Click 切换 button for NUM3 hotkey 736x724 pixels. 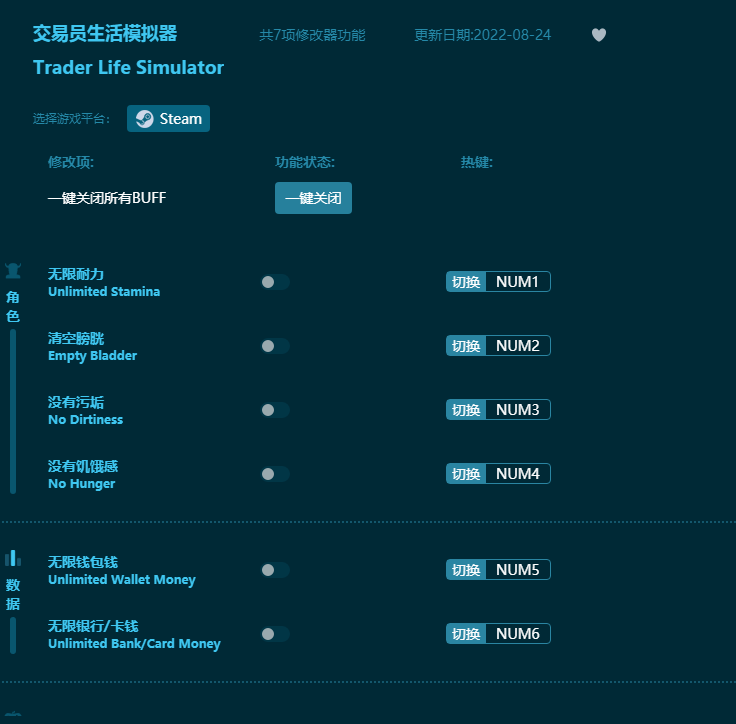(x=466, y=409)
